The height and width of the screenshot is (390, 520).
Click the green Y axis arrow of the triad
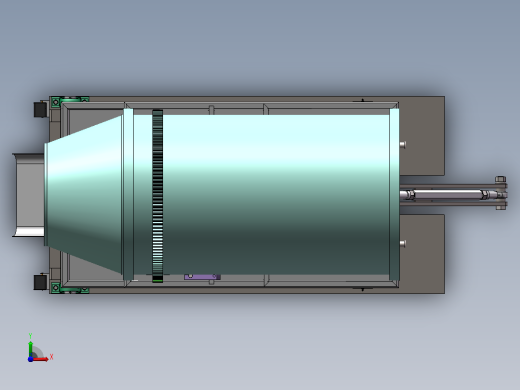click(30, 349)
